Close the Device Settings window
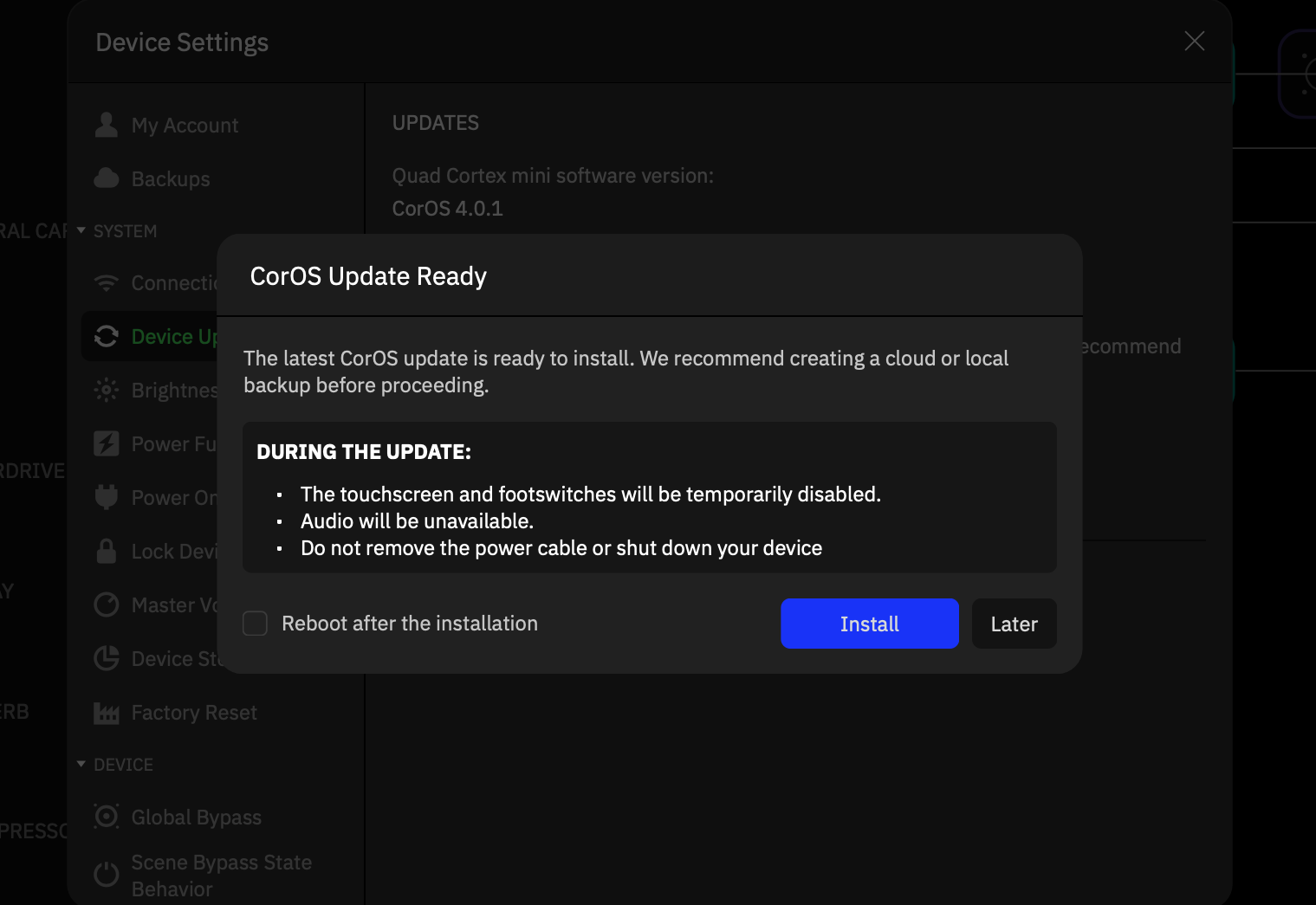Screen dimensions: 1316x905 coord(1195,41)
